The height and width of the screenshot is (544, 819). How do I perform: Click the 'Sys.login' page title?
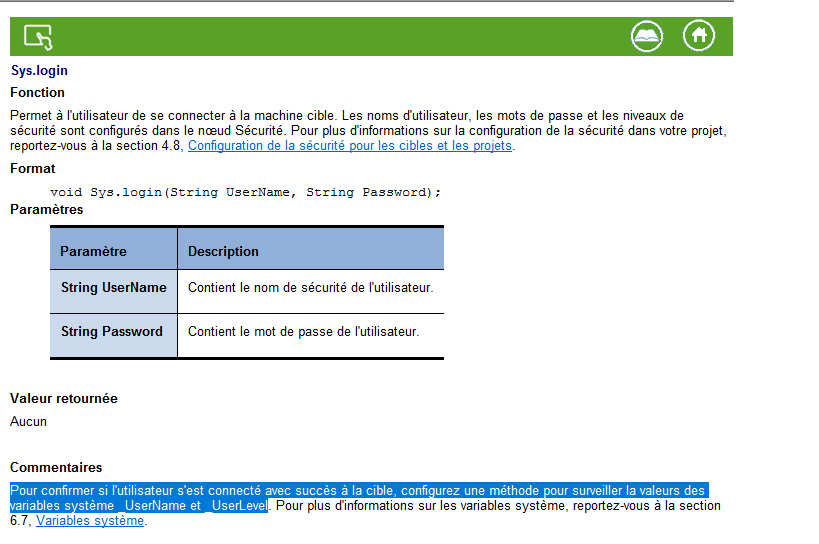(x=39, y=71)
